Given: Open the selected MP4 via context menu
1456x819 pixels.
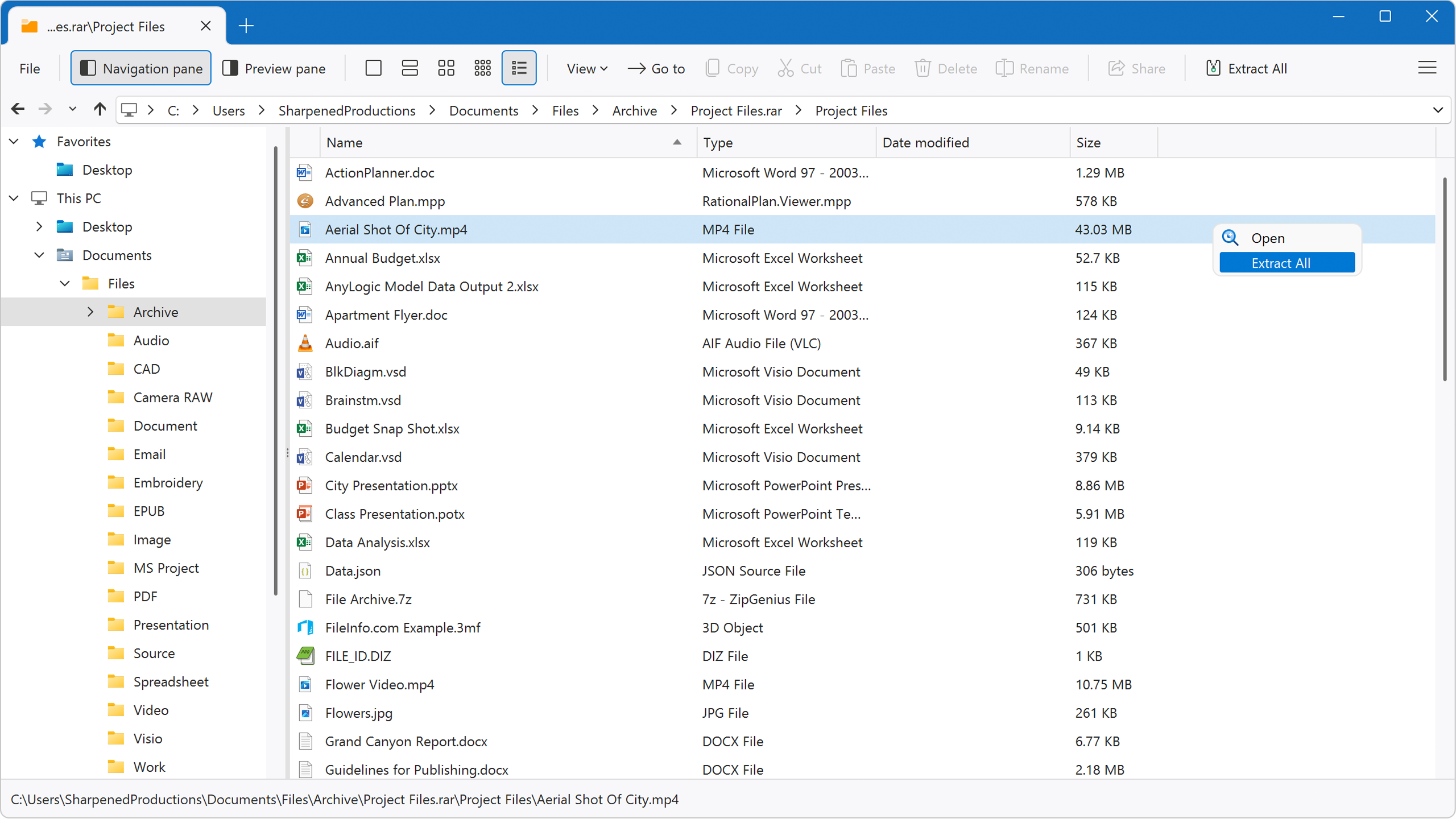Looking at the screenshot, I should 1269,238.
